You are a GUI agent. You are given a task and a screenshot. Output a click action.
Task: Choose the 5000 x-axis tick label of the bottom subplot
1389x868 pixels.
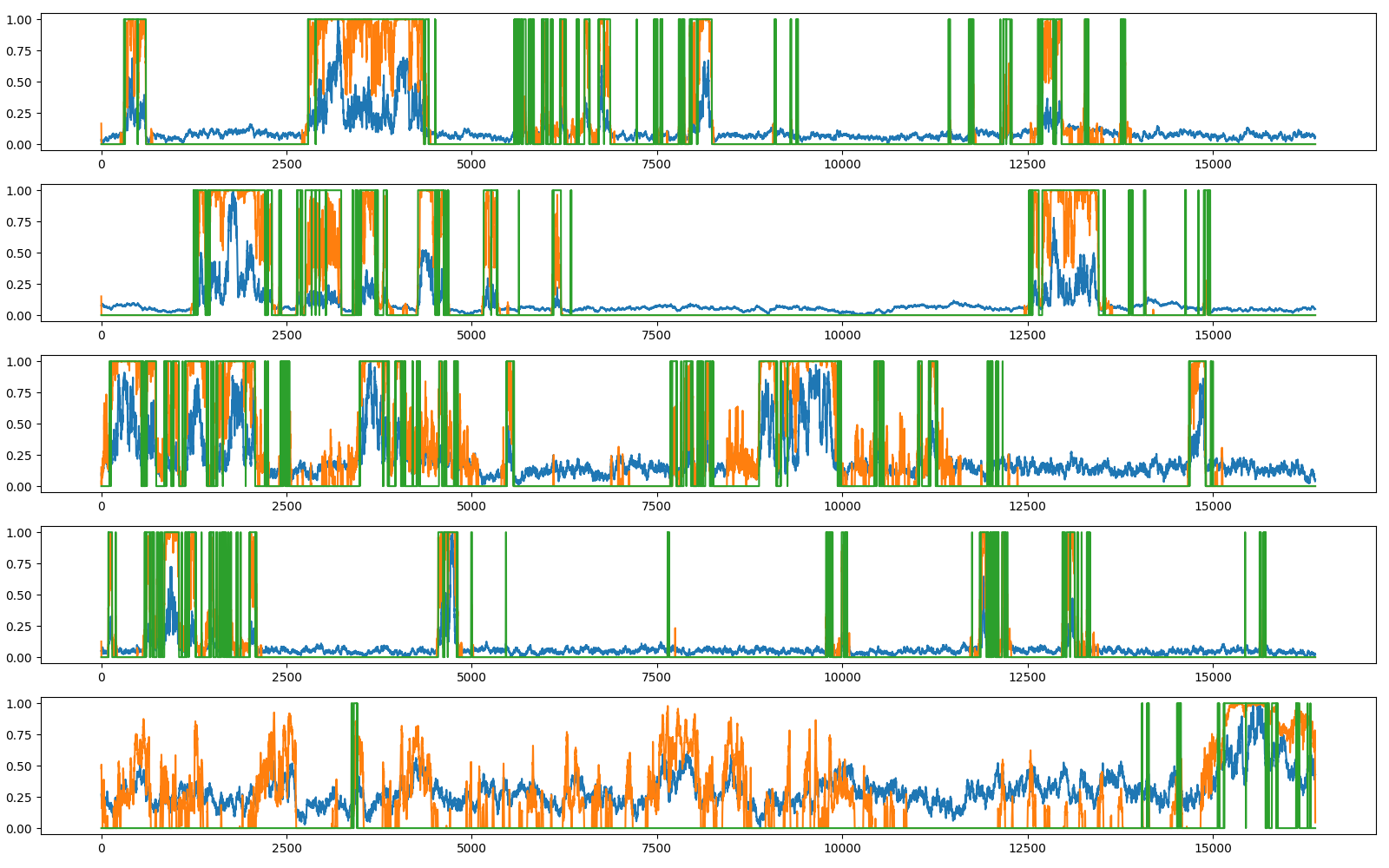(471, 848)
